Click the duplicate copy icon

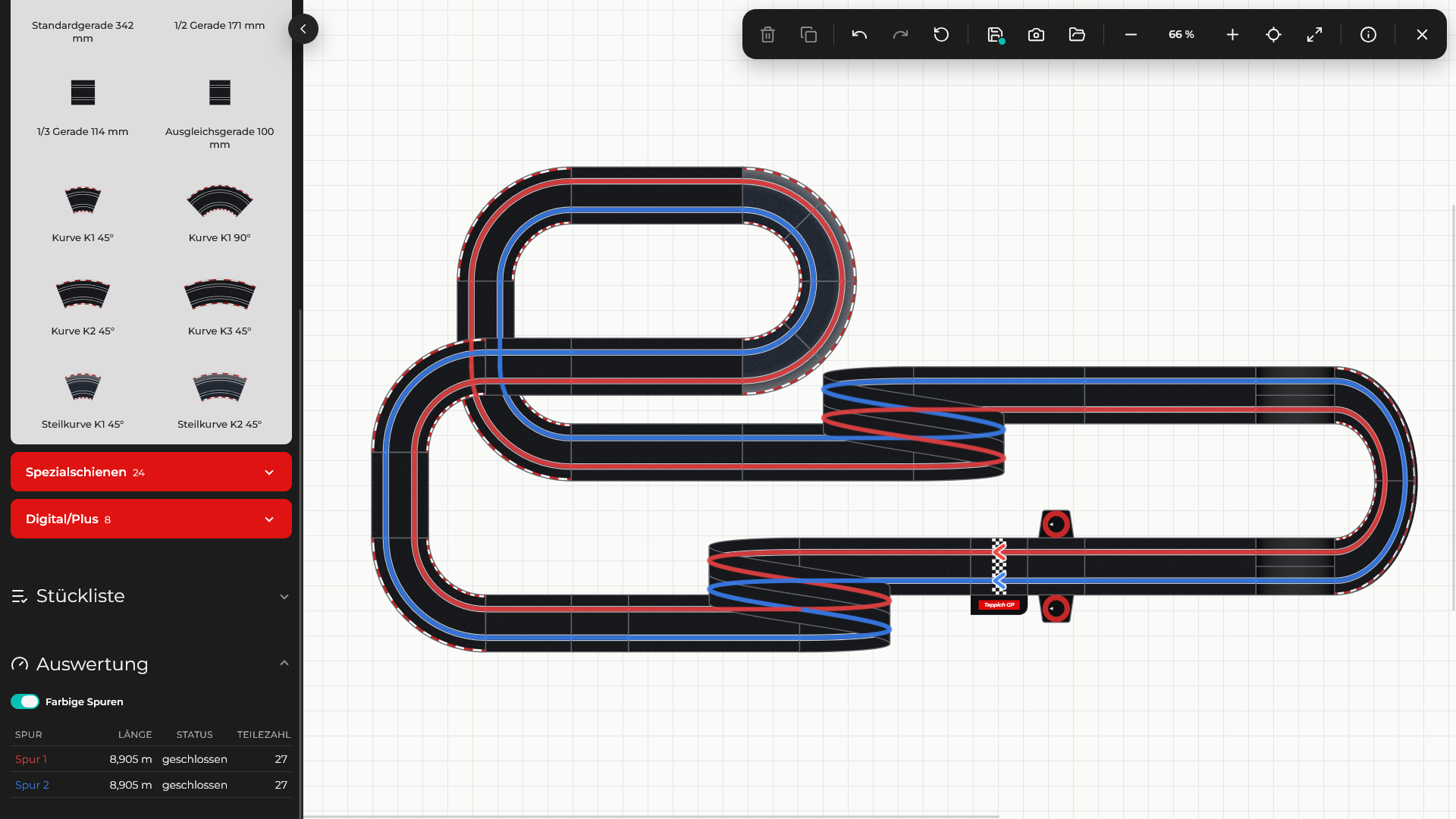click(808, 34)
